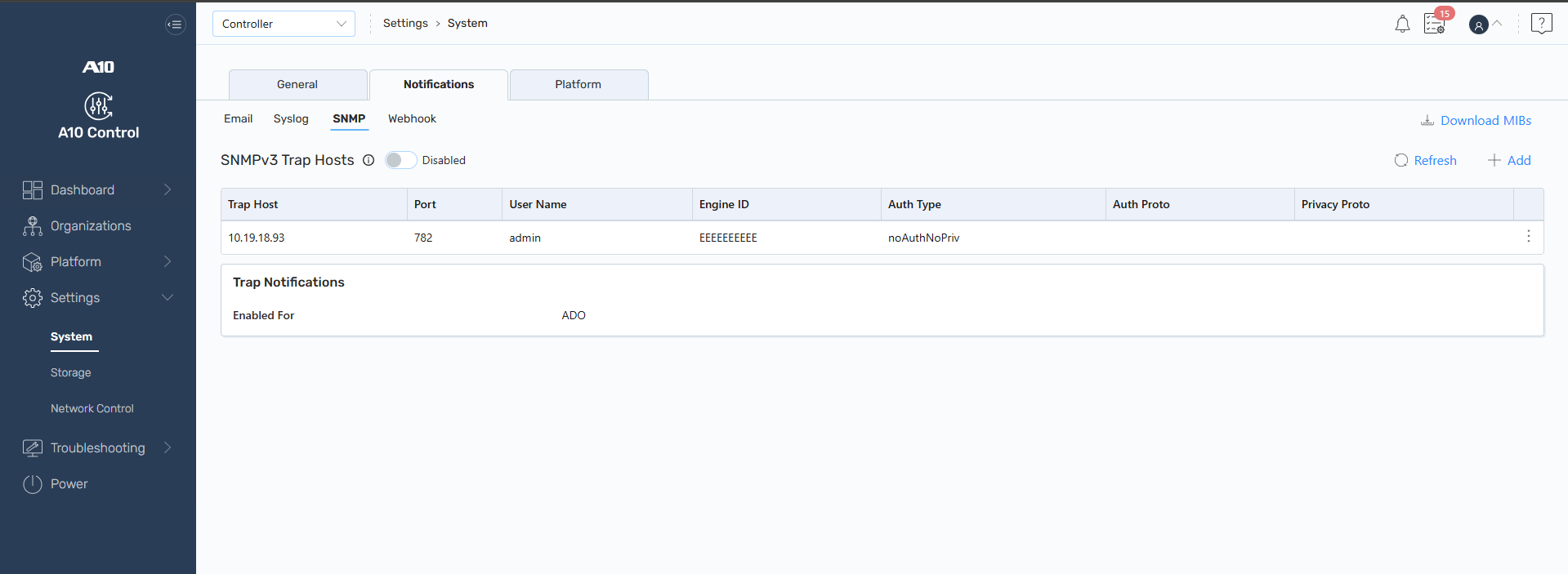Screen dimensions: 1568x574
Task: Click the A10 Control logo
Action: [98, 106]
